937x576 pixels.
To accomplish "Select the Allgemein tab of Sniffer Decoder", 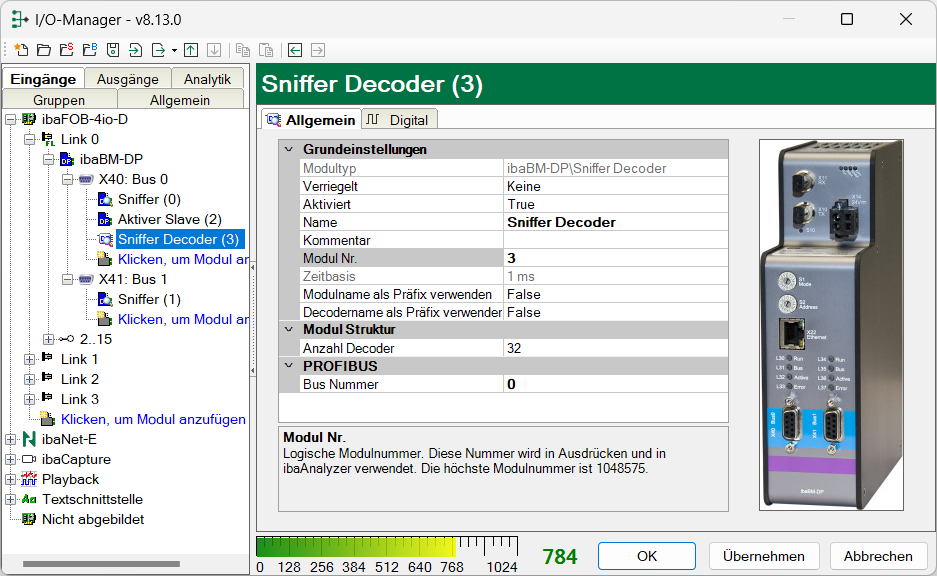I will 311,120.
